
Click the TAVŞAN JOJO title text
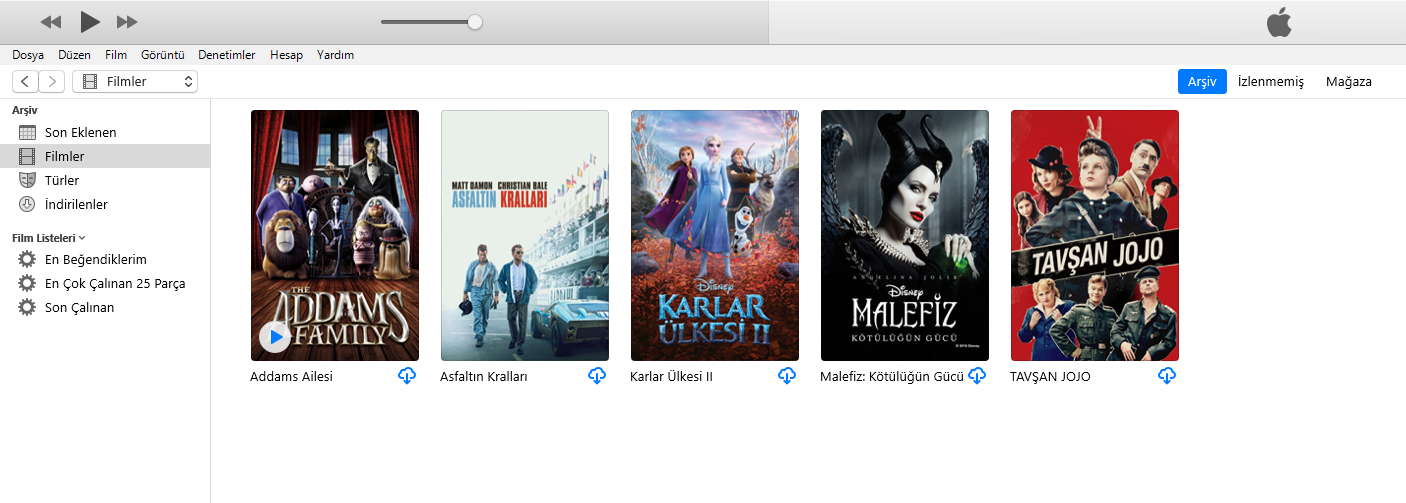(x=1050, y=377)
